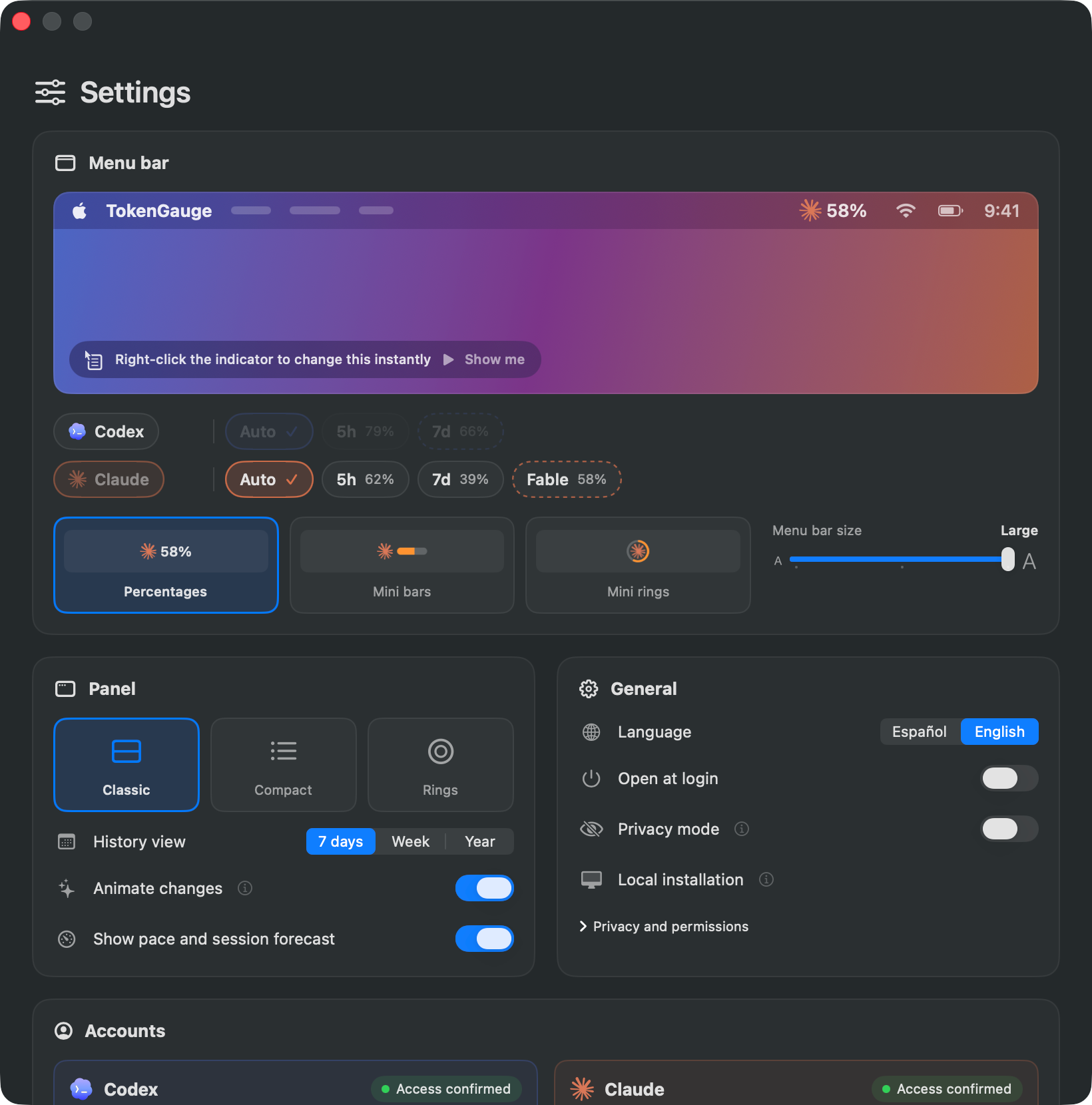Screen dimensions: 1092x1105
Task: Choose the Claude 7d 39% metric chip
Action: (x=461, y=479)
